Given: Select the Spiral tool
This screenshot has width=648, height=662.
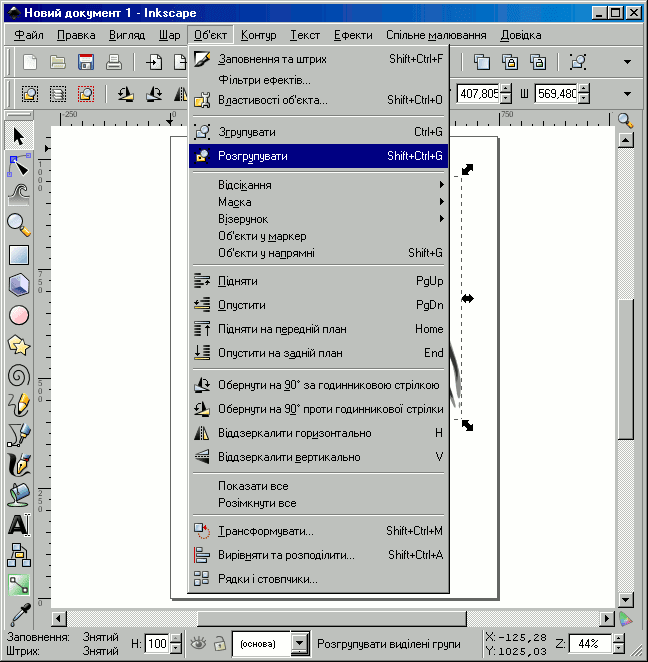Looking at the screenshot, I should point(19,376).
